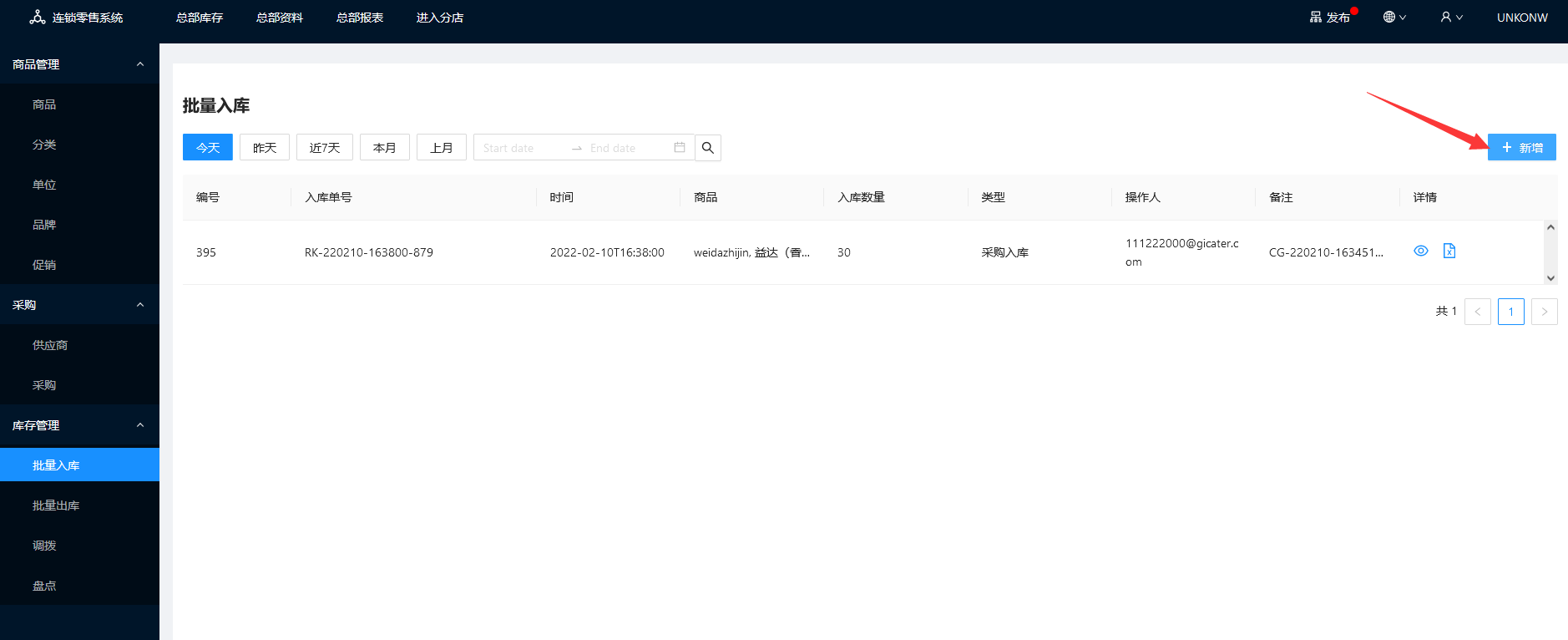1568x640 pixels.
Task: Filter by 昨天 button
Action: (265, 147)
